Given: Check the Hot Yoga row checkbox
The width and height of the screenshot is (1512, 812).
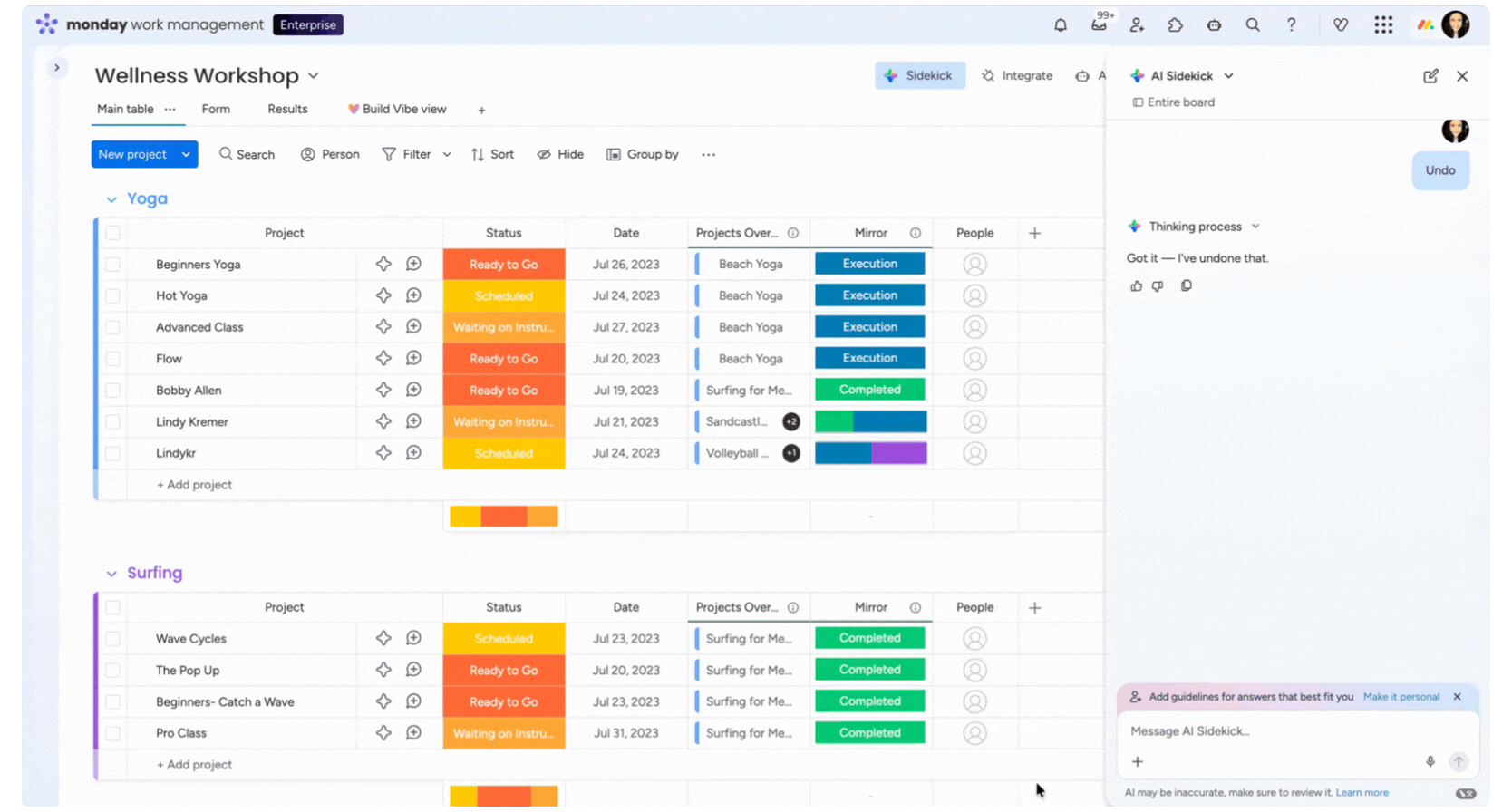Looking at the screenshot, I should pyautogui.click(x=112, y=296).
